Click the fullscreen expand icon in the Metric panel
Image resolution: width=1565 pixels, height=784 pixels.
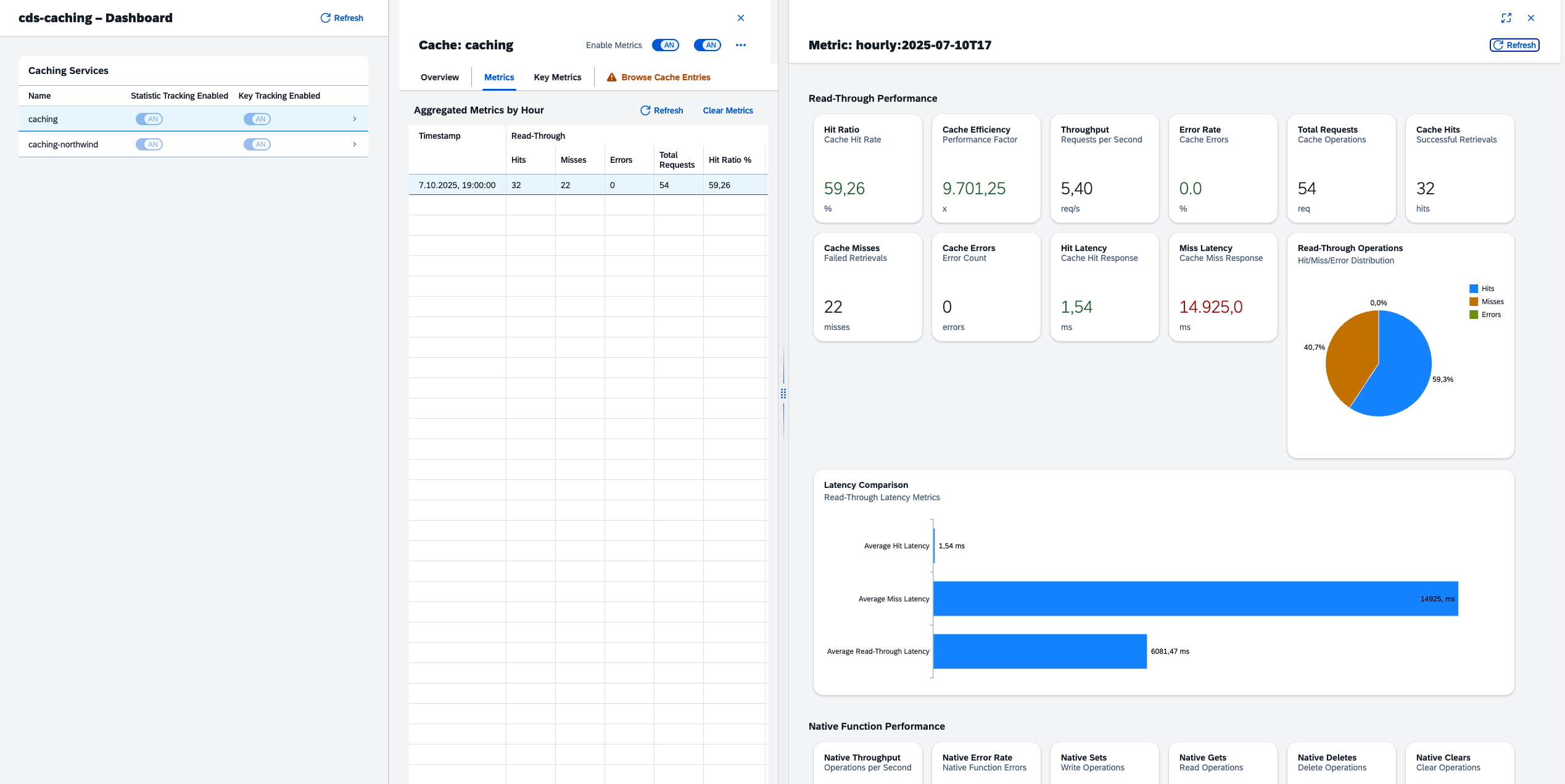[1506, 18]
